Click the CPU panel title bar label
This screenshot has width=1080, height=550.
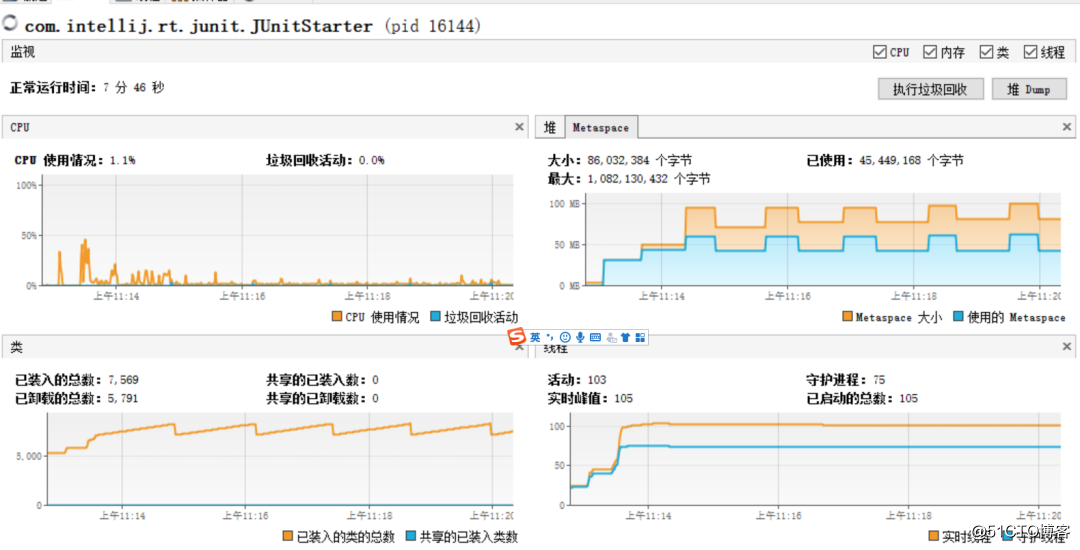coord(20,127)
